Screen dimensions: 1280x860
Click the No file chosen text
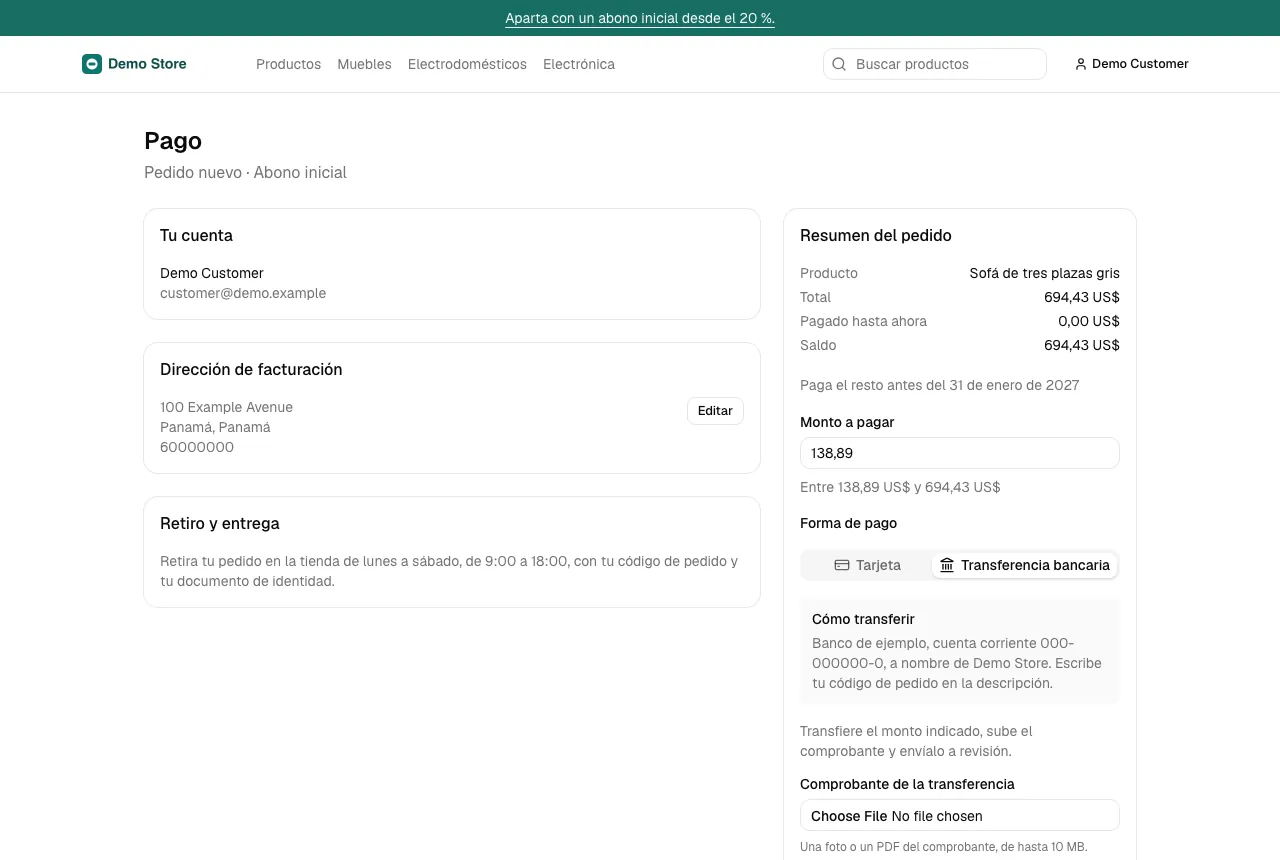click(x=937, y=816)
